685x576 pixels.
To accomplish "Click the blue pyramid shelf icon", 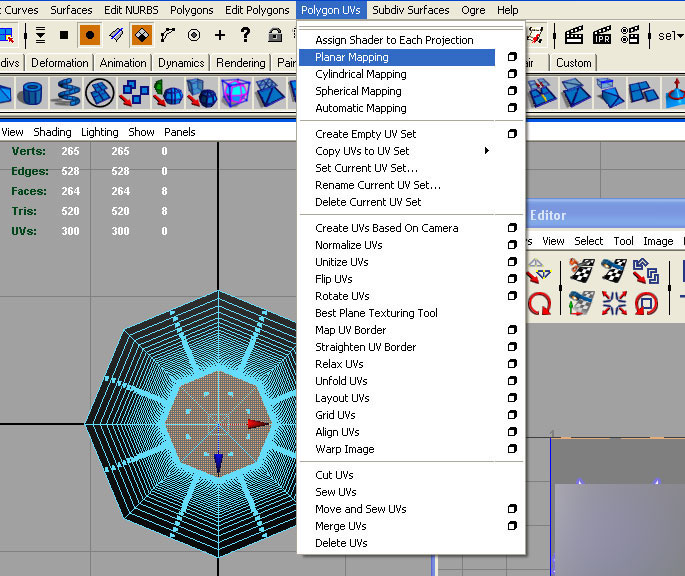I will pos(270,93).
